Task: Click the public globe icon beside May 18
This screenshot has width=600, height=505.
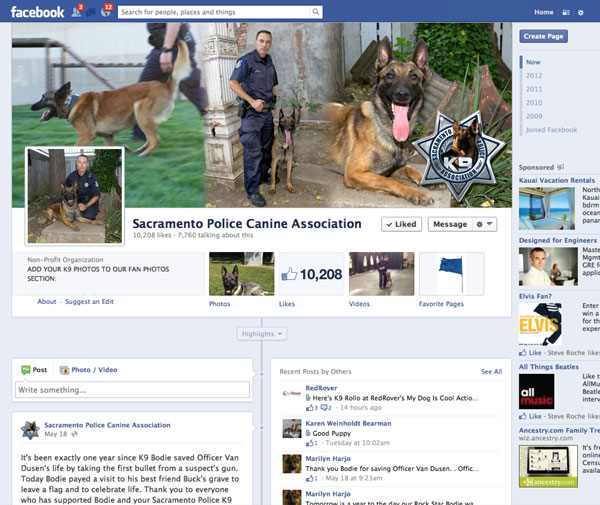Action: tap(75, 434)
